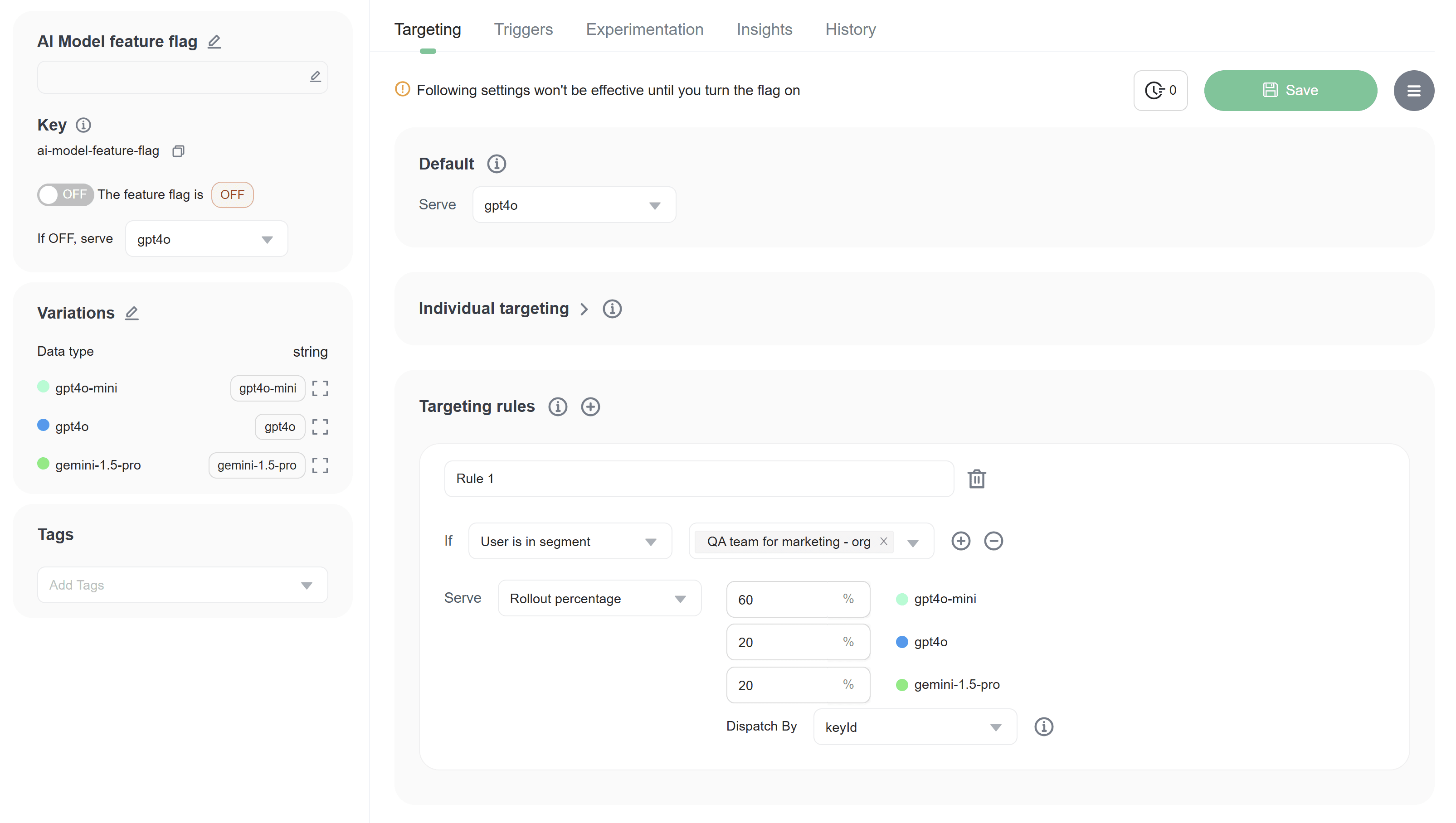Edit the AI Model feature flag name
Image resolution: width=1456 pixels, height=823 pixels.
214,41
